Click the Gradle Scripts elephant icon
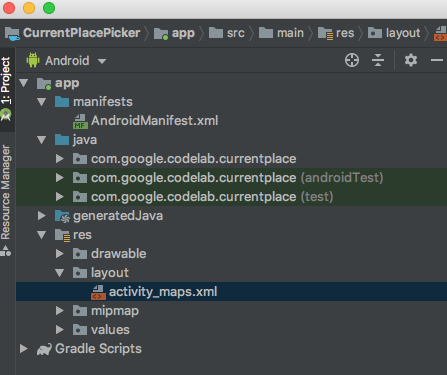The width and height of the screenshot is (447, 375). (x=44, y=349)
